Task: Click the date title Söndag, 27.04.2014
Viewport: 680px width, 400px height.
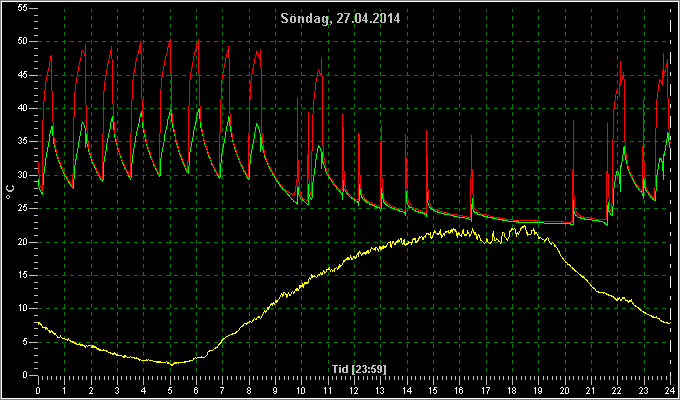Action: [340, 19]
